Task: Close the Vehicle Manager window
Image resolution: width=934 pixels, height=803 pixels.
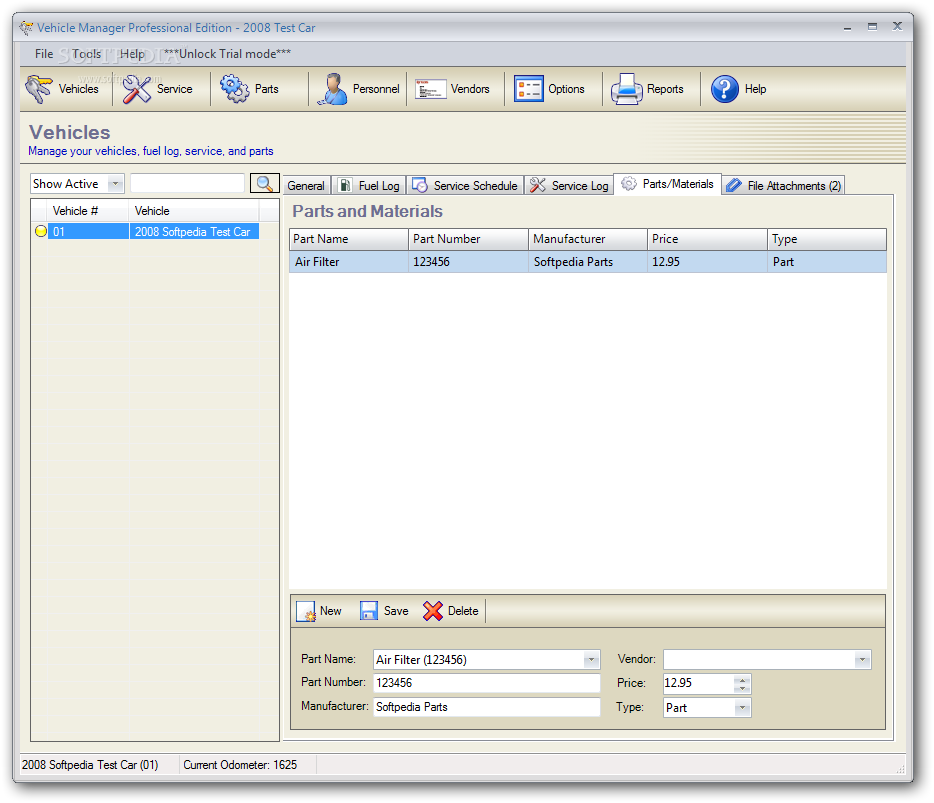Action: pos(897,26)
